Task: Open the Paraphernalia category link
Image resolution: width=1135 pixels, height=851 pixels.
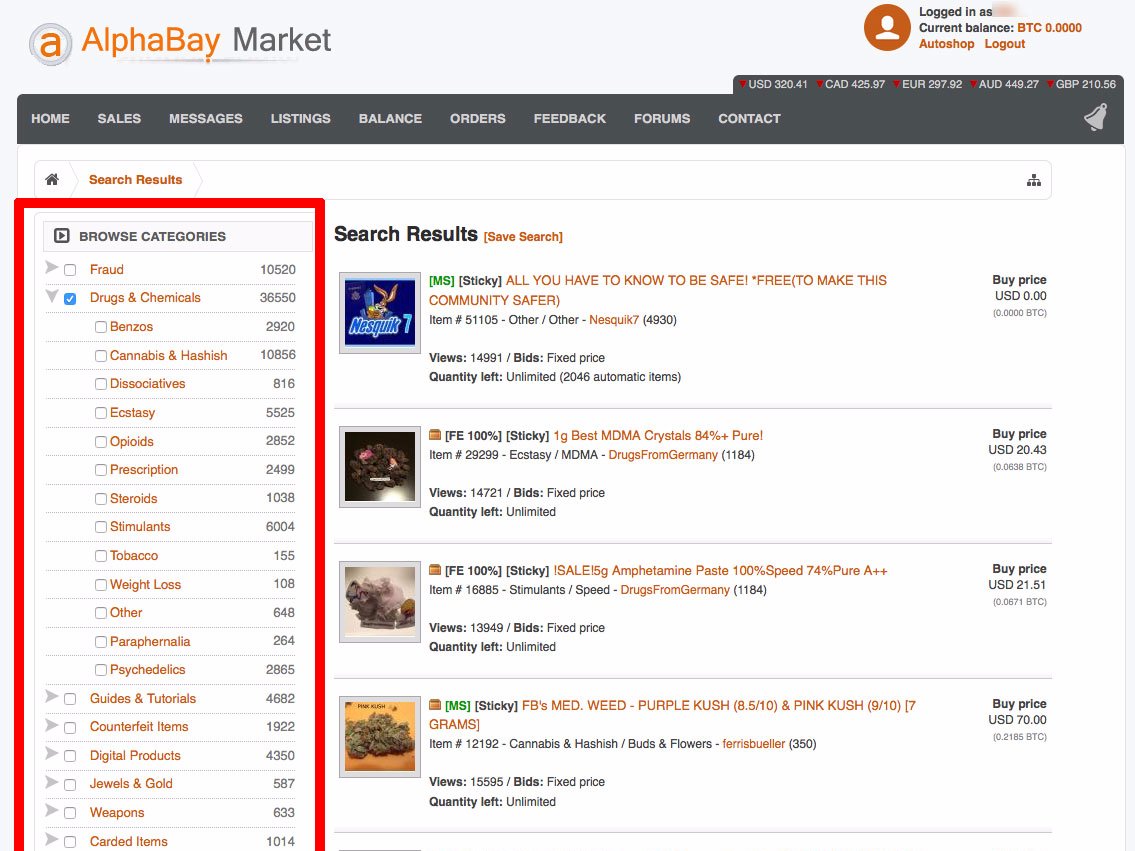Action: click(x=150, y=641)
